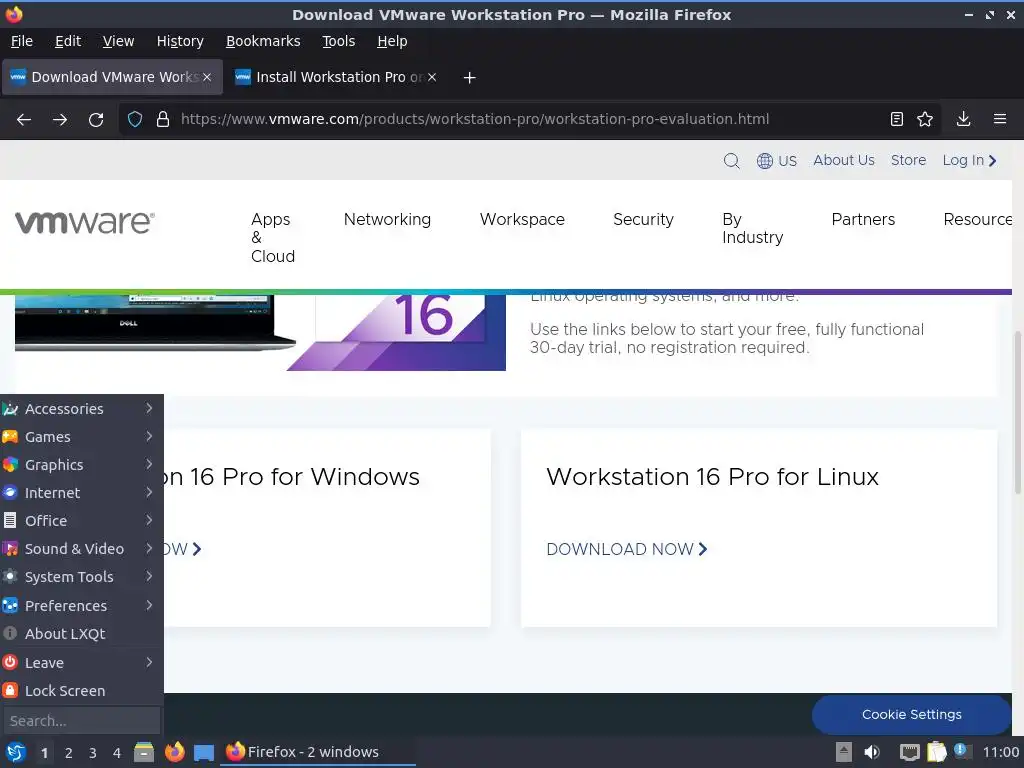Visit the VMware Store link

pyautogui.click(x=908, y=161)
